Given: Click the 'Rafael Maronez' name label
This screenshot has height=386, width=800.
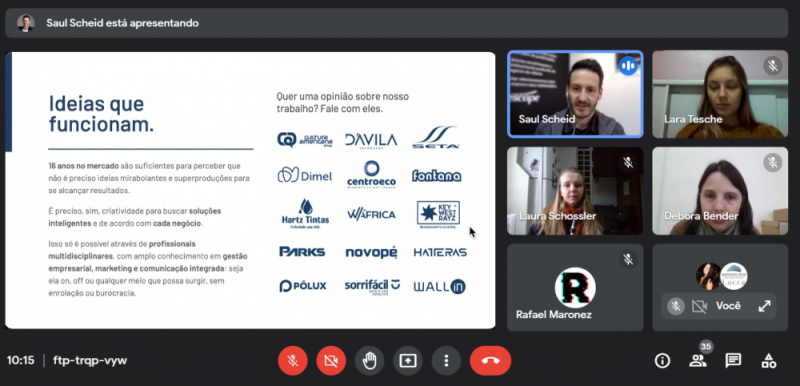Looking at the screenshot, I should pos(554,315).
